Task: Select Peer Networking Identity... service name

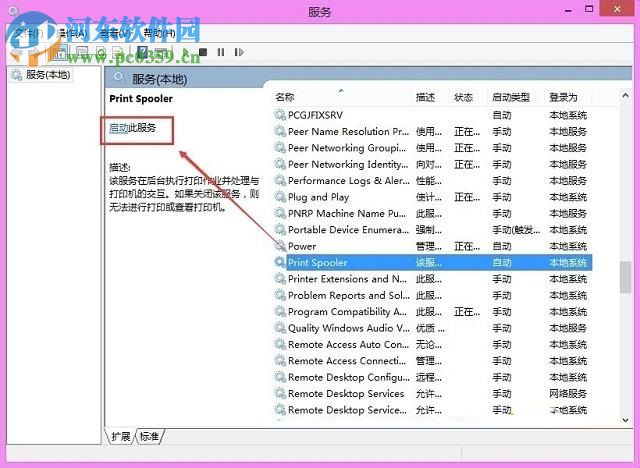Action: tap(348, 164)
